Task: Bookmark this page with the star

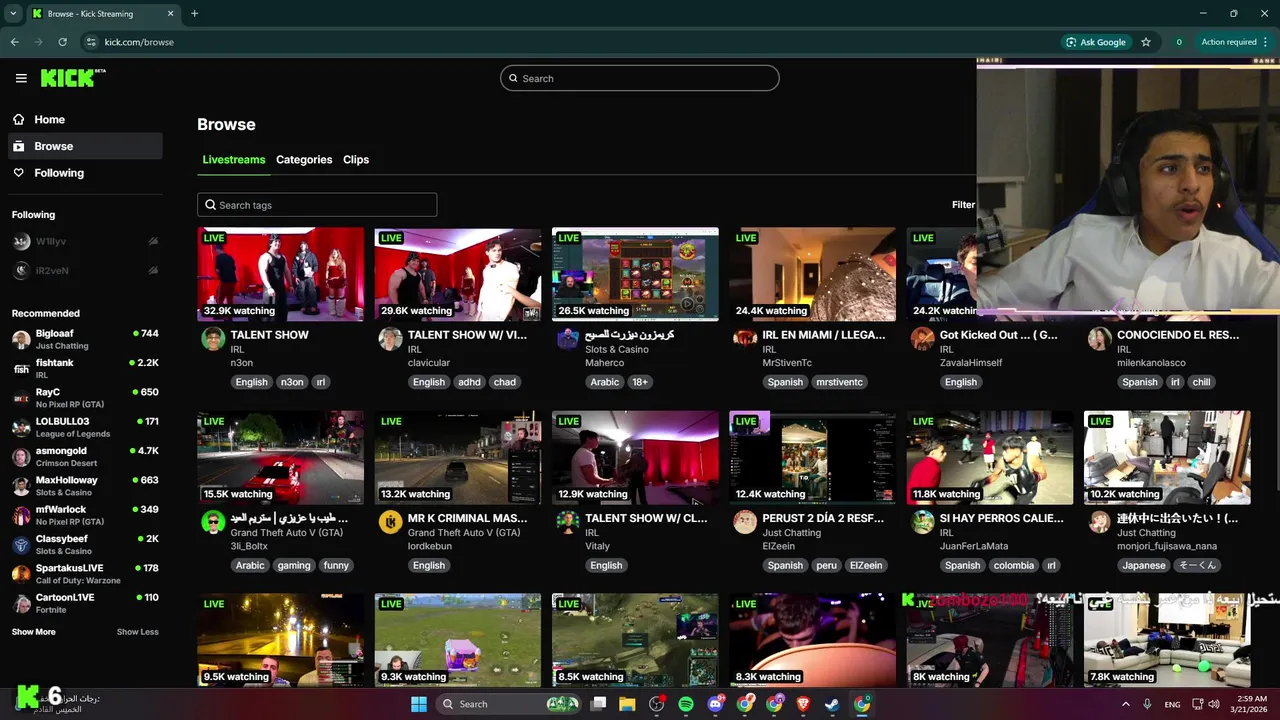Action: click(x=1146, y=42)
